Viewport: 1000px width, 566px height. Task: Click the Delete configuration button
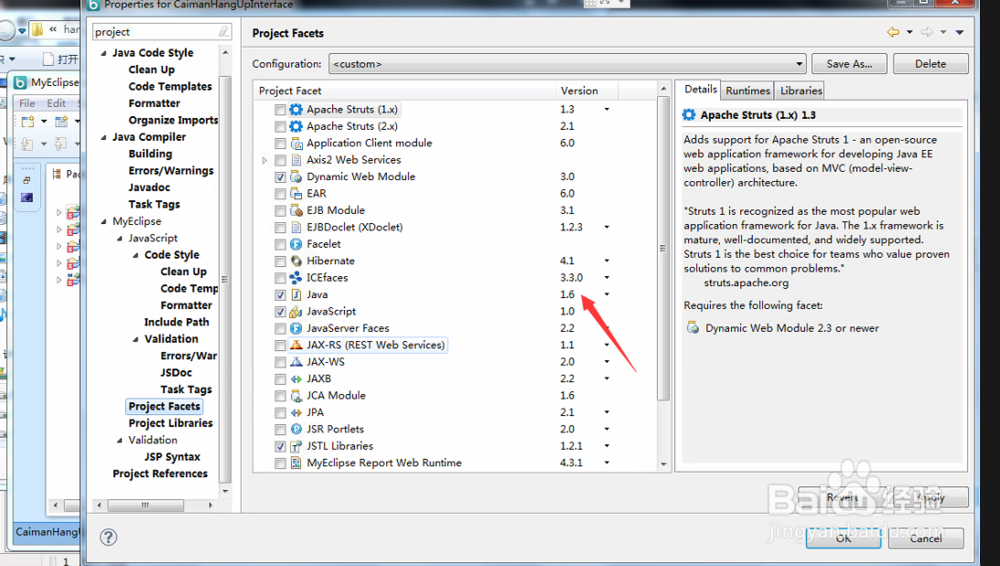pyautogui.click(x=930, y=64)
